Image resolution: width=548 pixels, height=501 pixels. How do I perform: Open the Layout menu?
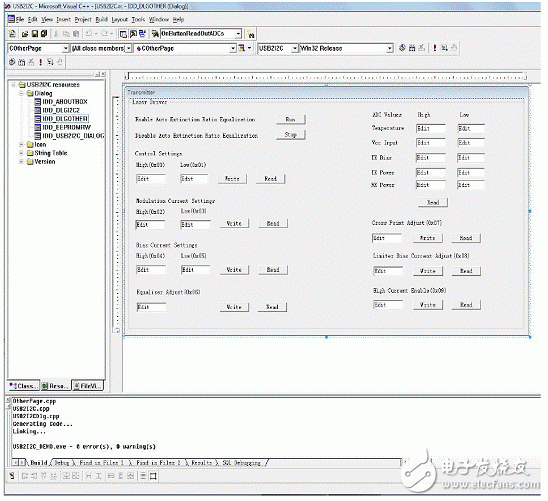pos(119,19)
